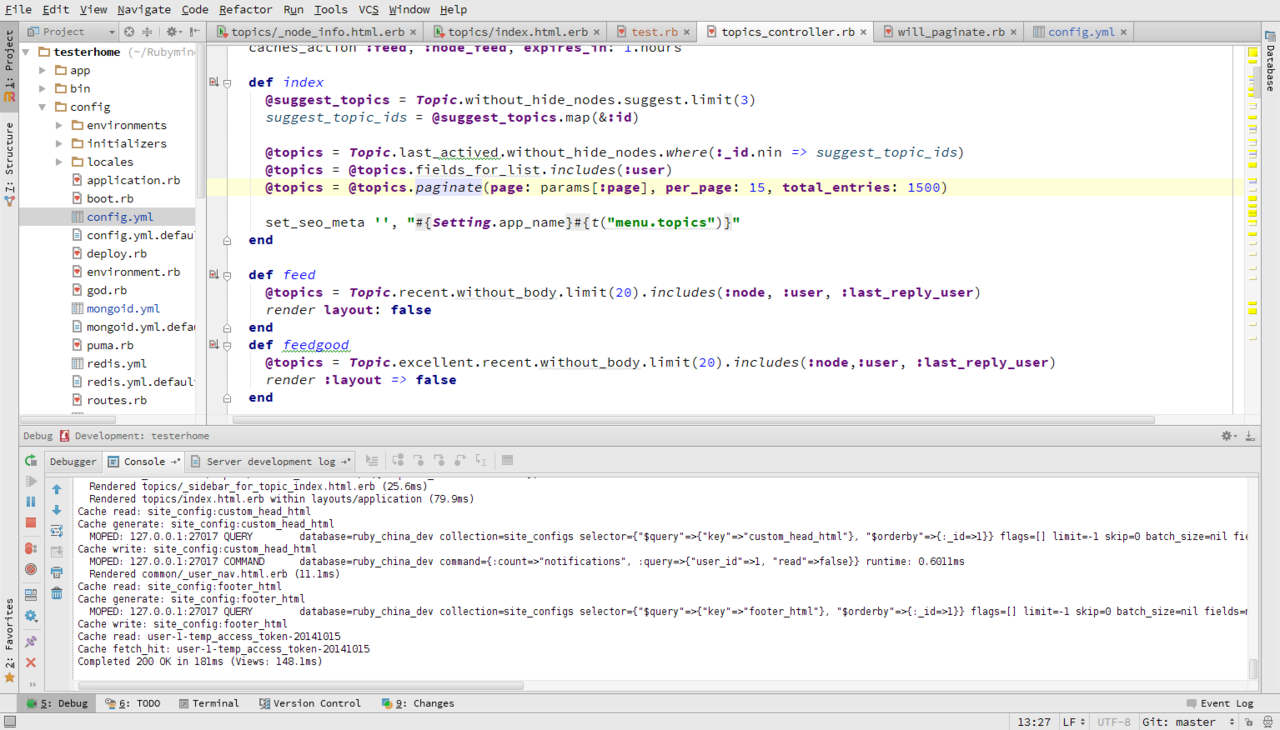
Task: Click the Step Into icon in the debugger toolbar
Action: click(419, 461)
